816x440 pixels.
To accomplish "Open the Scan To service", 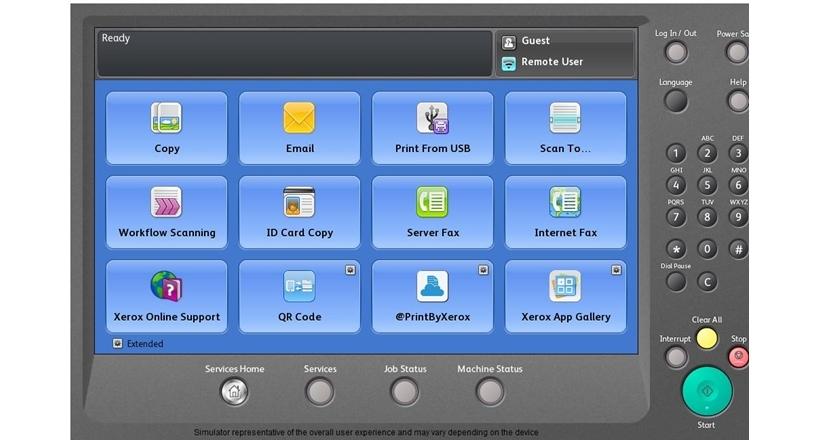I will coord(565,128).
